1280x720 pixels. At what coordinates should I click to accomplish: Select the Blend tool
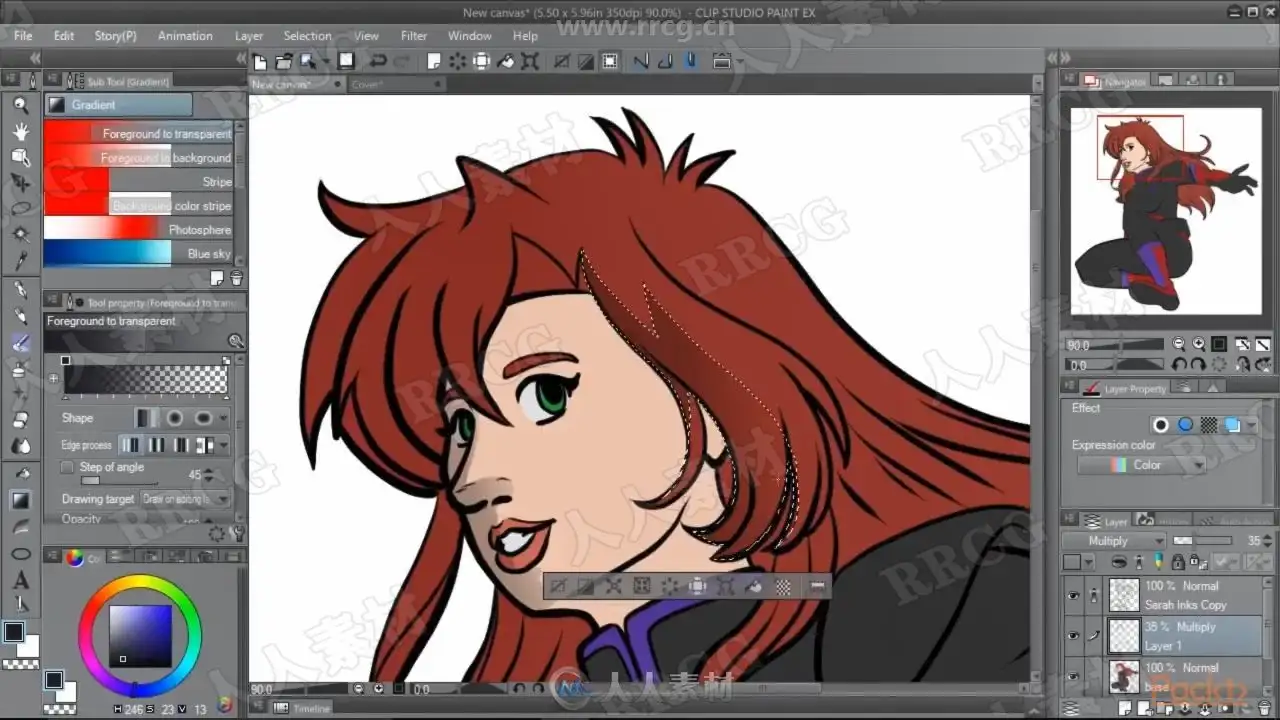pyautogui.click(x=20, y=446)
